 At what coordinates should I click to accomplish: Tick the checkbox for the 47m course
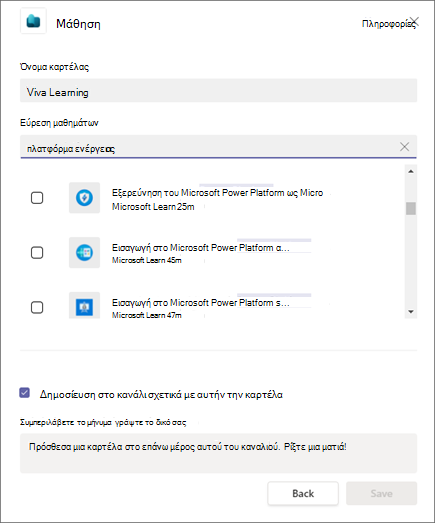coord(37,307)
